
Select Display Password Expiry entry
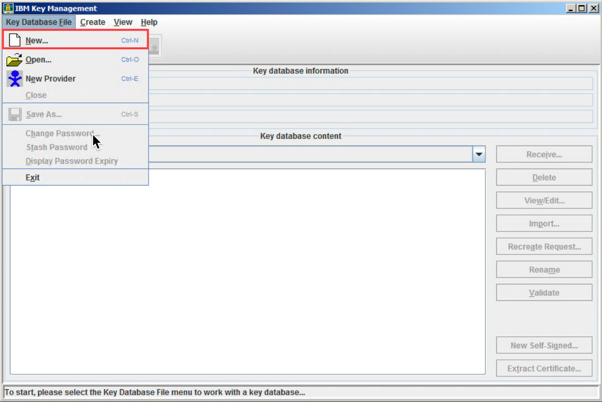75,161
